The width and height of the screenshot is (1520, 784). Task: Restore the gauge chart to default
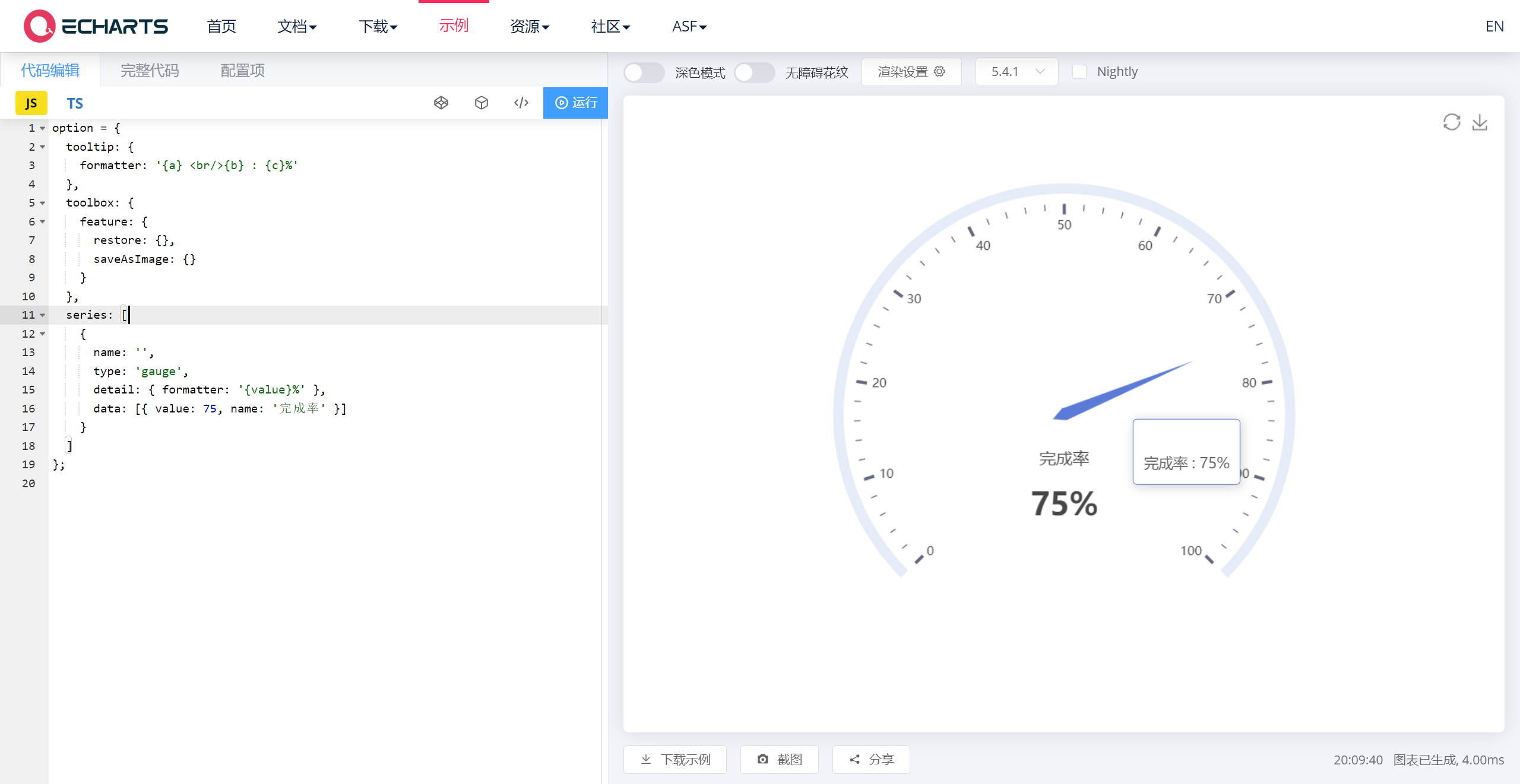point(1452,122)
